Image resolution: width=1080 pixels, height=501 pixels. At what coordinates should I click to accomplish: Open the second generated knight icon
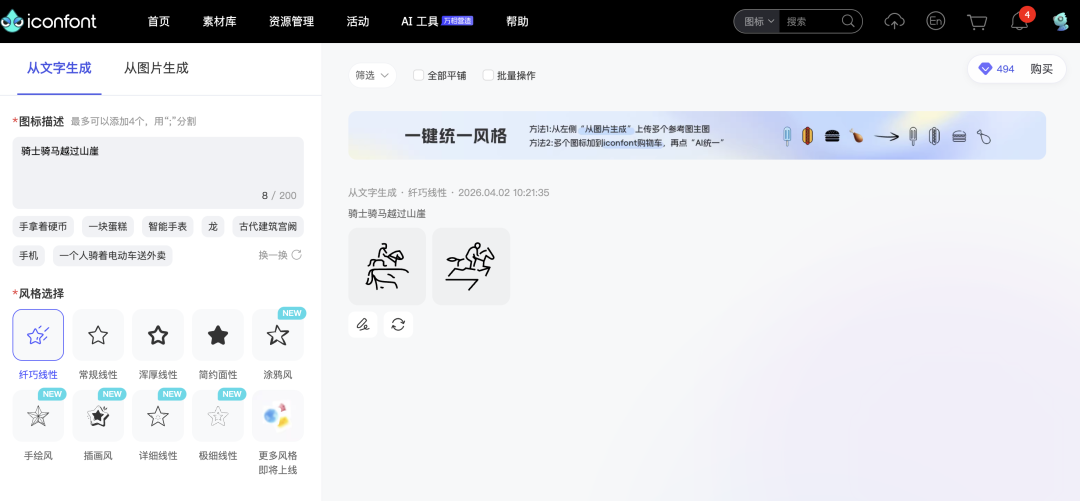[x=471, y=266]
